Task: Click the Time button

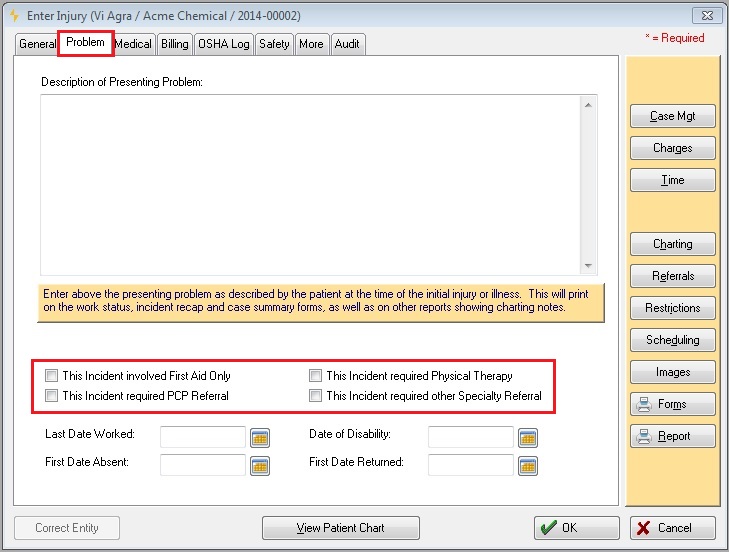Action: point(672,180)
